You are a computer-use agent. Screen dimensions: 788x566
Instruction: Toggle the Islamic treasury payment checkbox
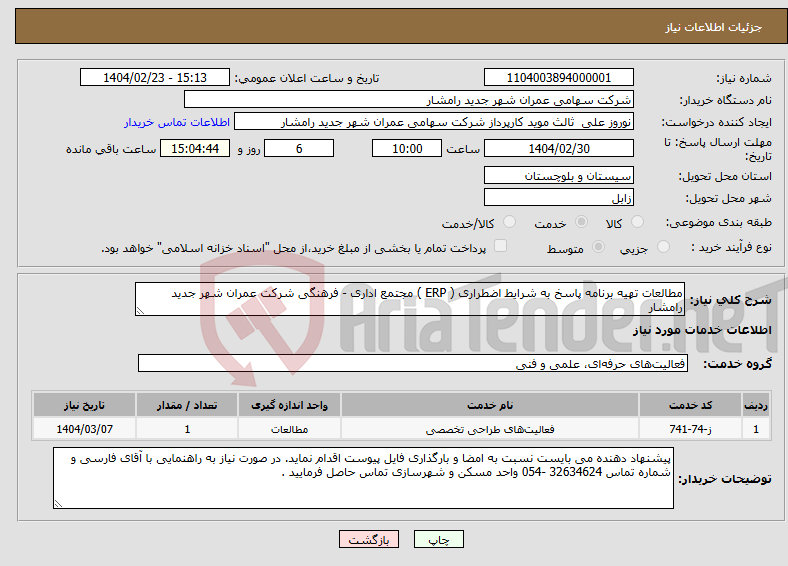[500, 245]
